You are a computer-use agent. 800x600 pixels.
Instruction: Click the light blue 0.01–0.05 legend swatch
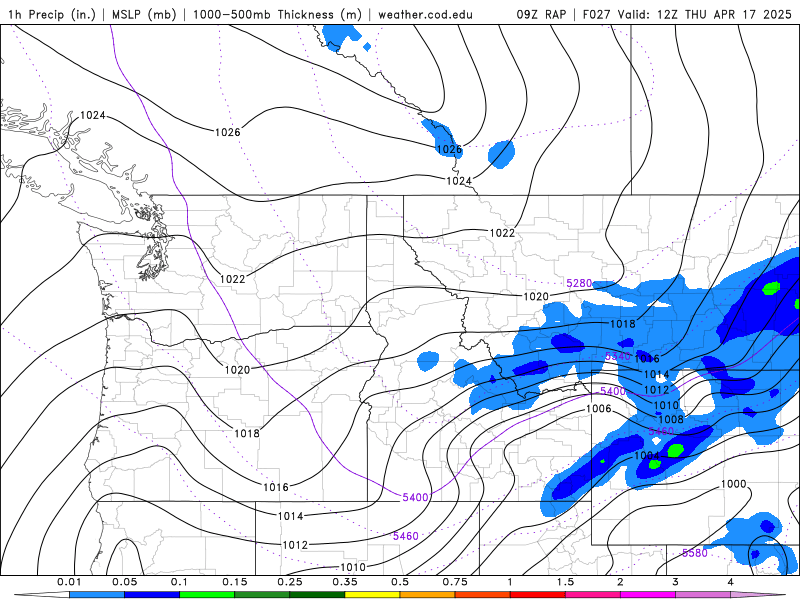(97, 595)
